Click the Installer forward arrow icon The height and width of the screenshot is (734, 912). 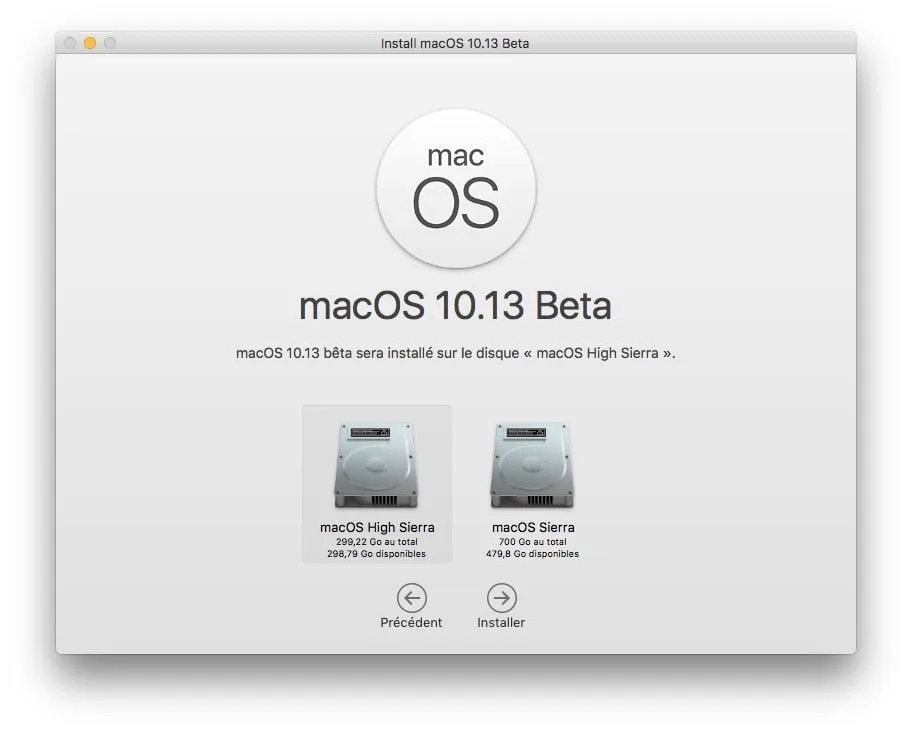pyautogui.click(x=501, y=598)
